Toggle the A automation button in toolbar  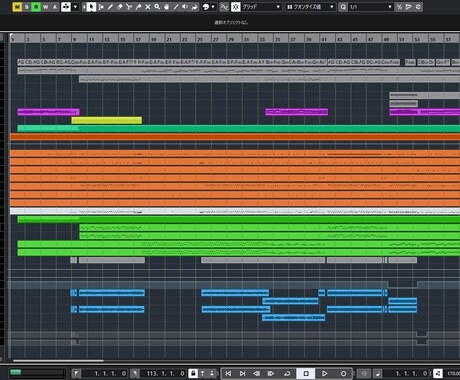[55, 7]
